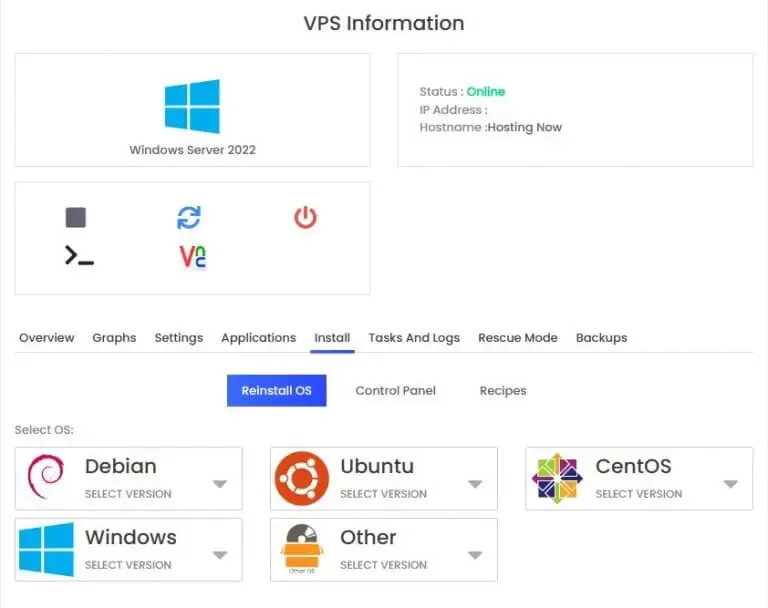Click the Reinstall OS button
This screenshot has width=768, height=608.
[277, 390]
